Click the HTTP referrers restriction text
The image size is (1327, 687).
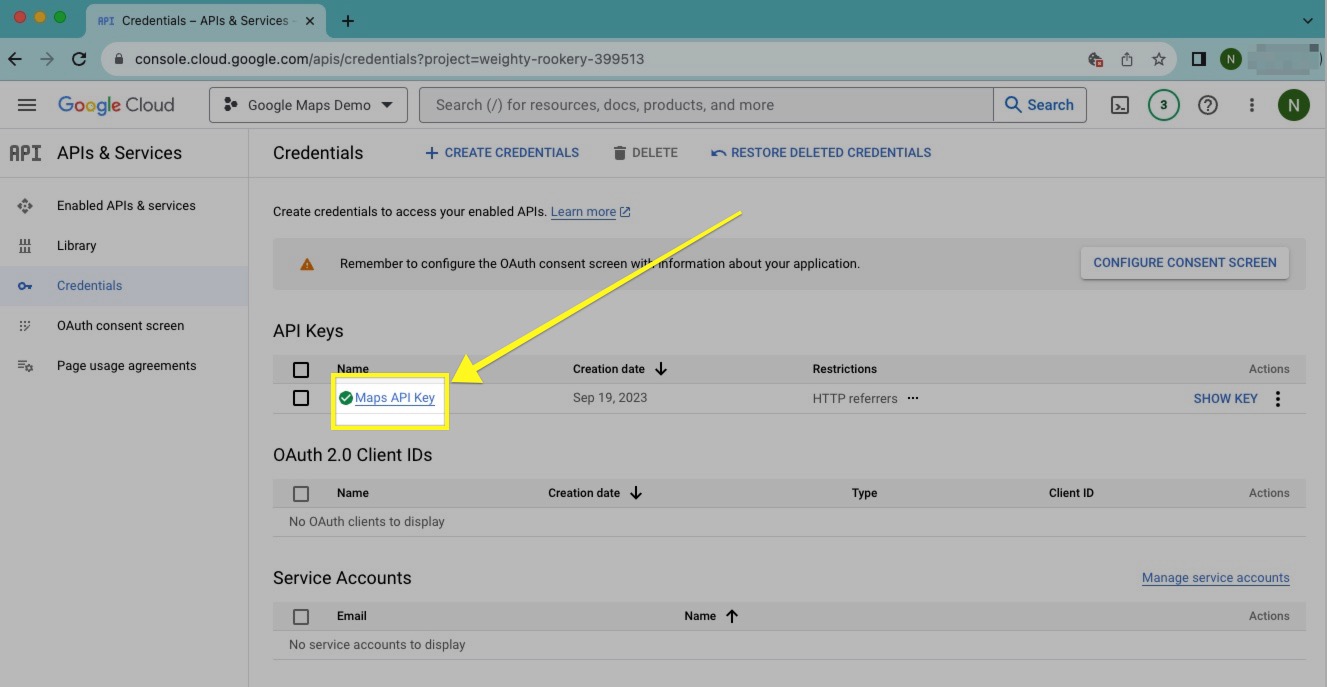pos(855,398)
